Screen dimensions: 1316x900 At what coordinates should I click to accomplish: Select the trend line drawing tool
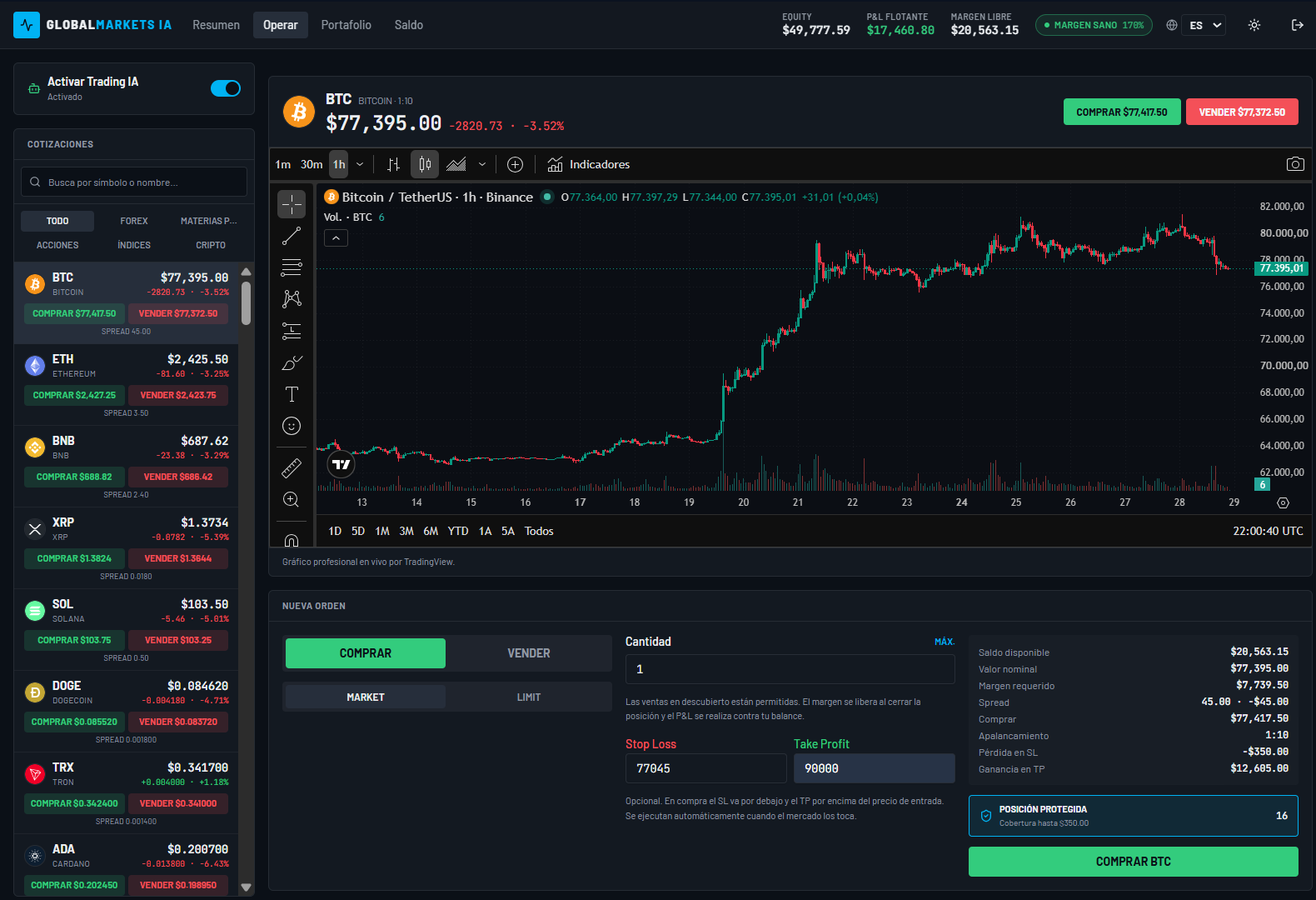(x=292, y=237)
